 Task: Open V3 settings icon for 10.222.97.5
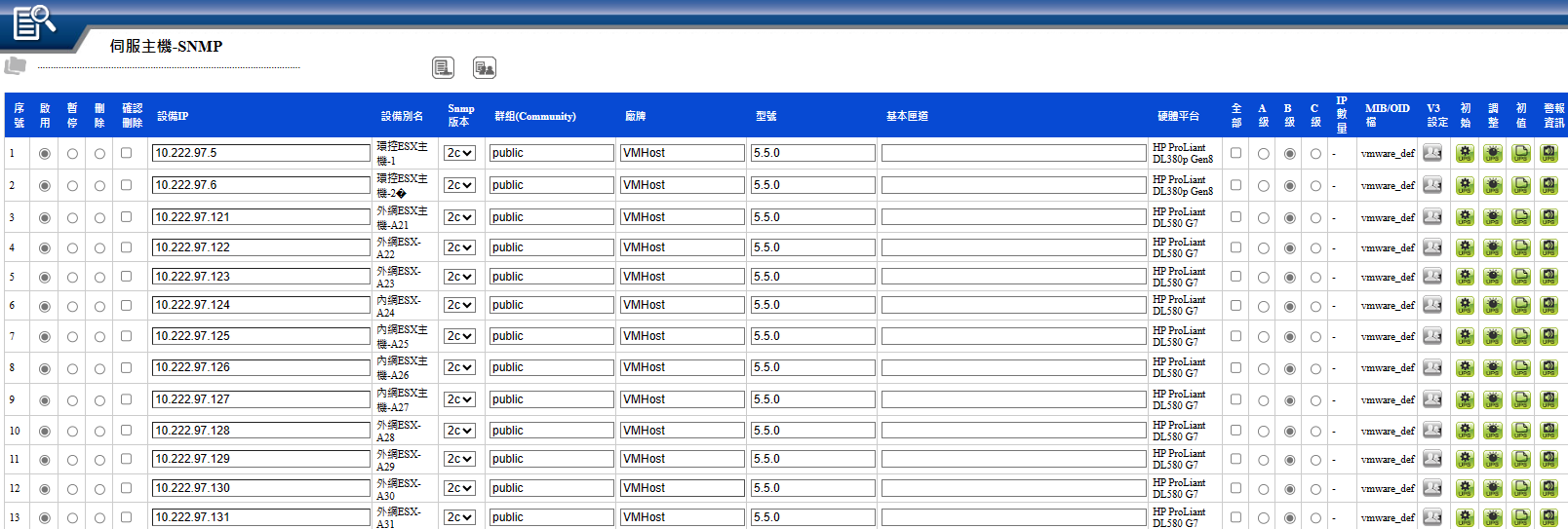pyautogui.click(x=1431, y=153)
